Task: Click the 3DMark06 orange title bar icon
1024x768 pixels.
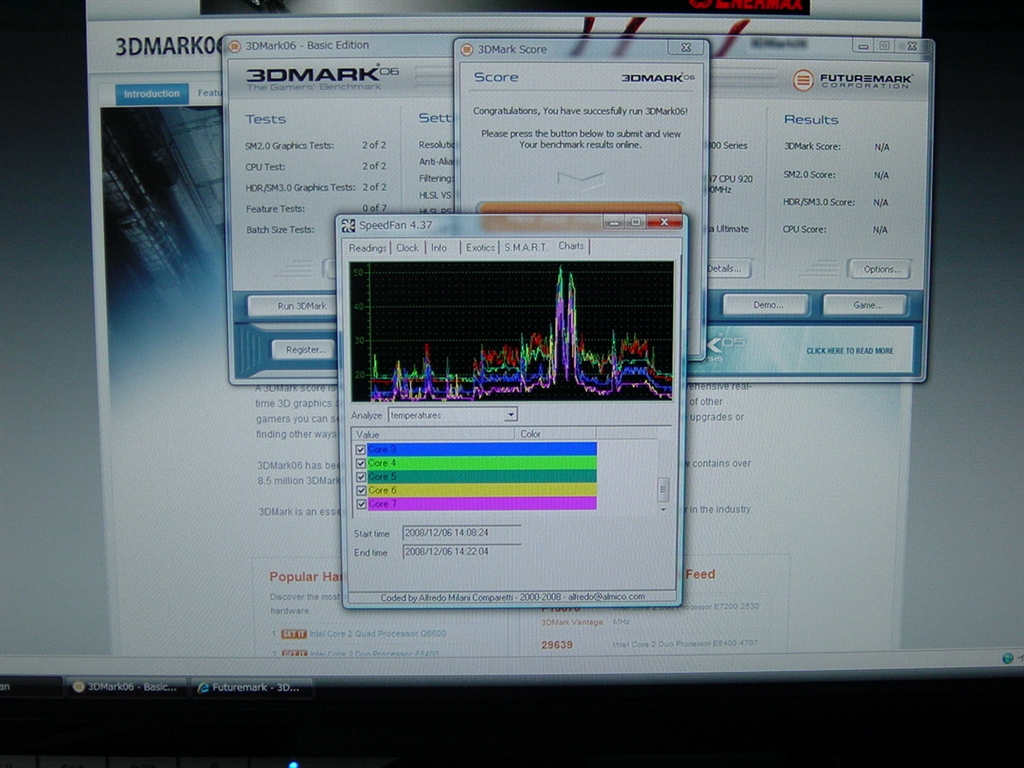Action: pyautogui.click(x=235, y=46)
